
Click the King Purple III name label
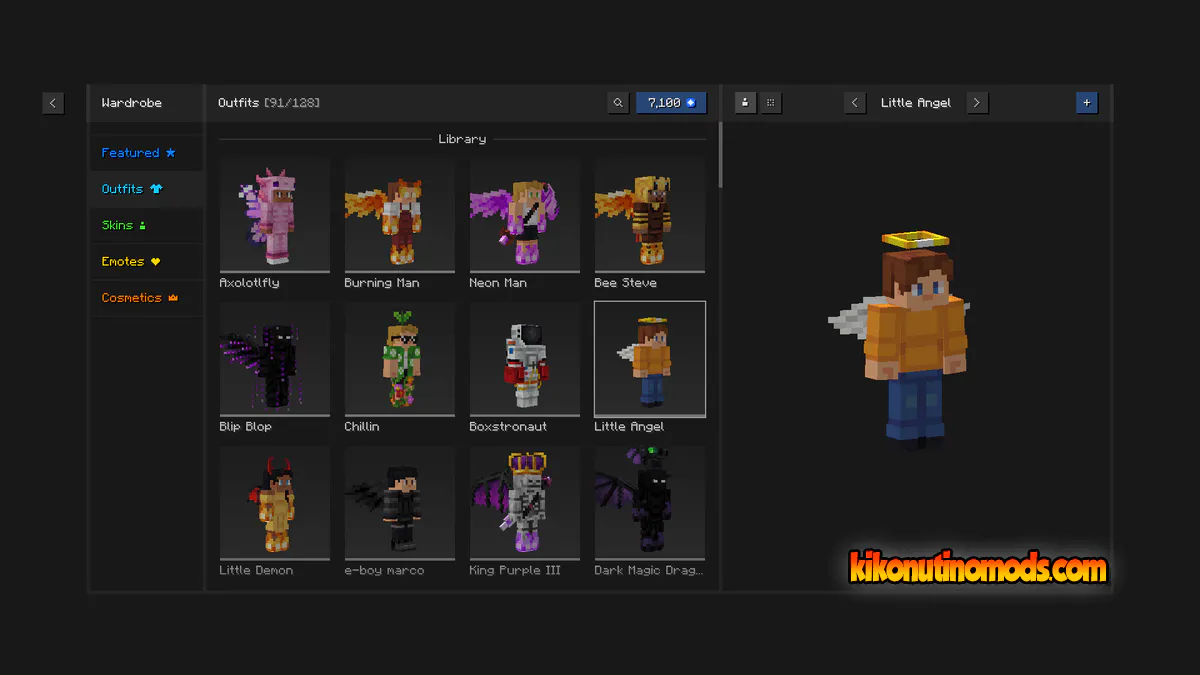tap(515, 571)
